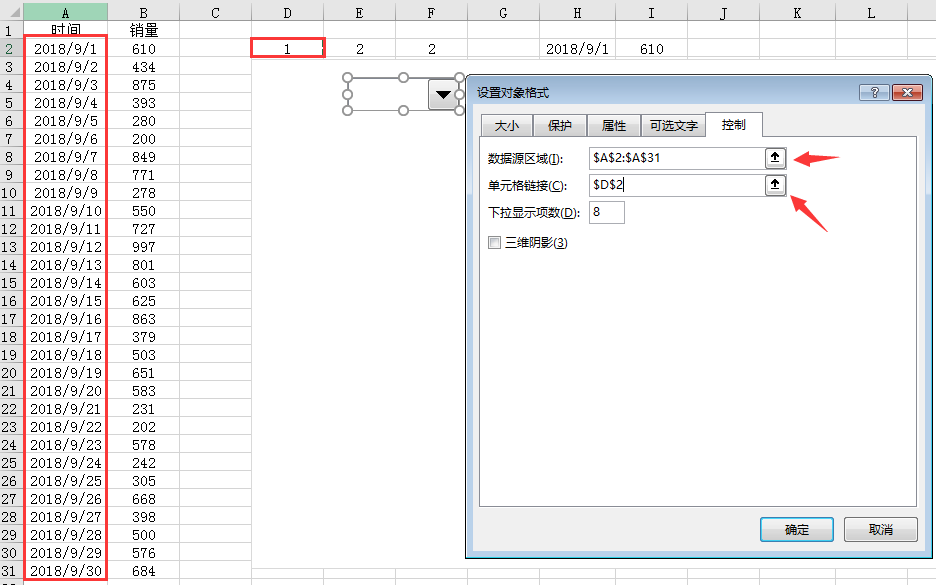Image resolution: width=936 pixels, height=585 pixels.
Task: Select column C header
Action: point(215,13)
